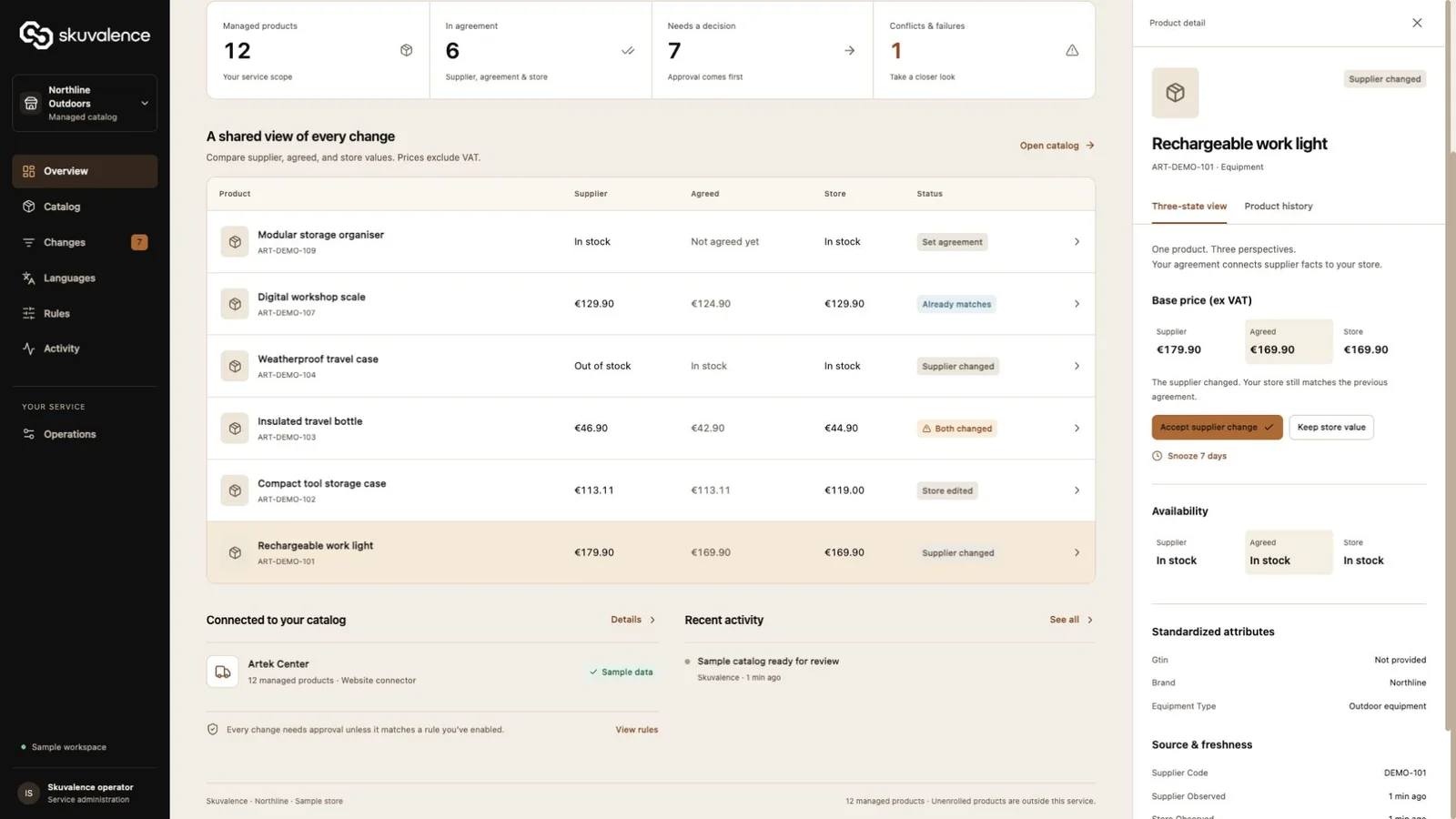Click the Managed products box icon
Viewport: 1456px width, 819px height.
click(x=406, y=51)
